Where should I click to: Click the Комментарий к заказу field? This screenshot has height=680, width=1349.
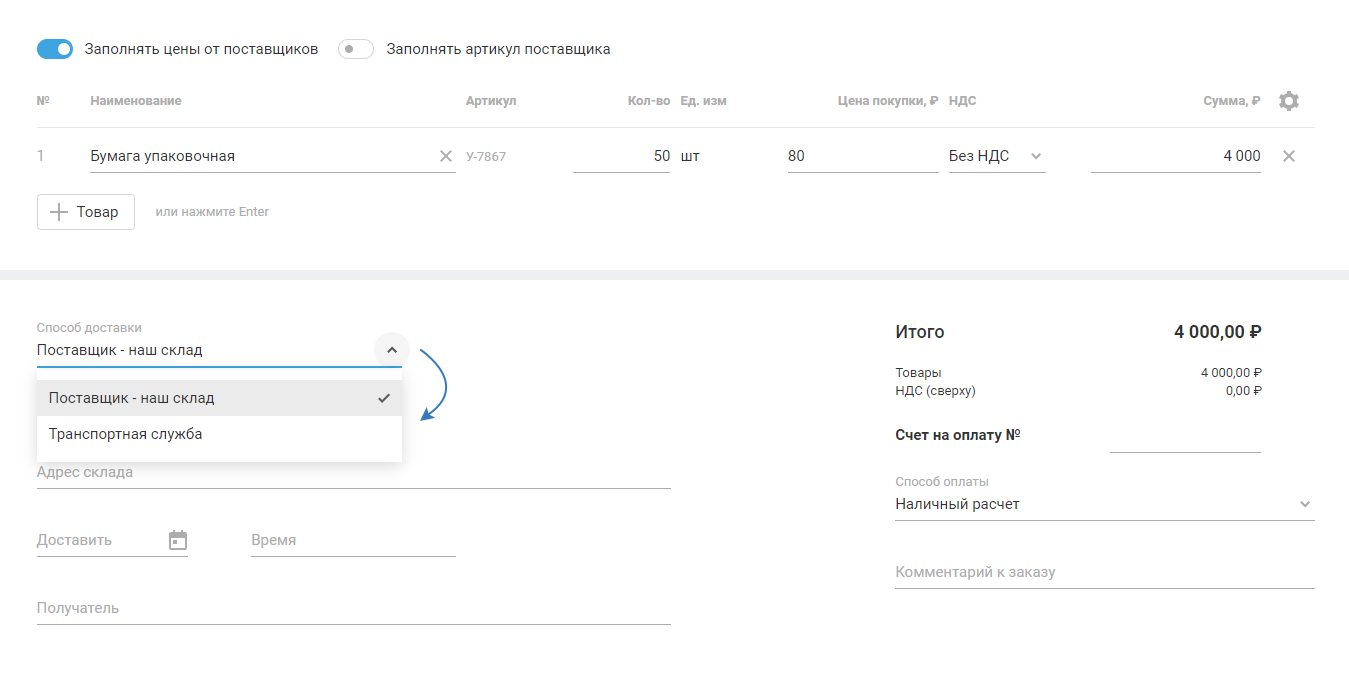[x=1104, y=573]
